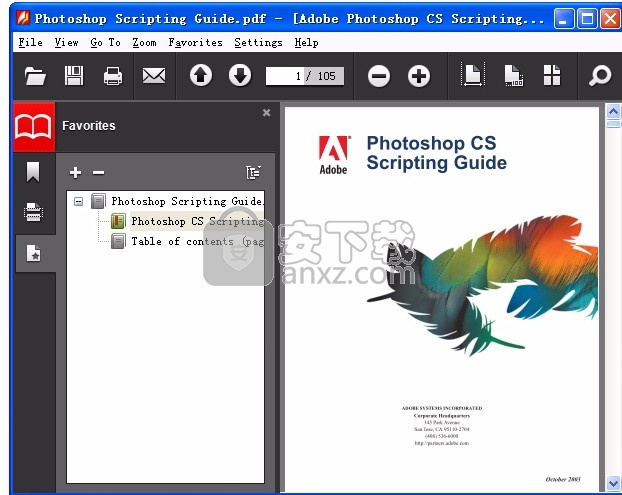Minimize the PDF reader window
The width and height of the screenshot is (622, 495).
pyautogui.click(x=564, y=18)
